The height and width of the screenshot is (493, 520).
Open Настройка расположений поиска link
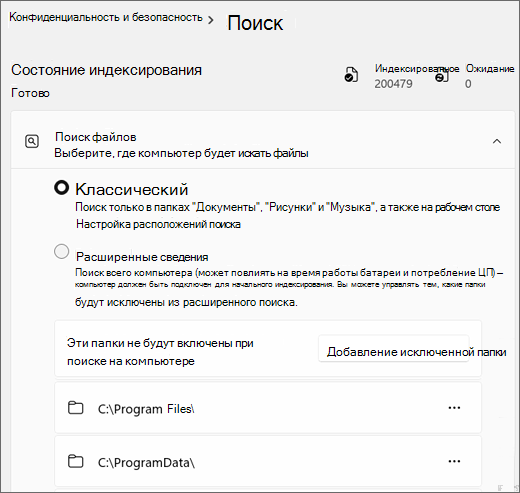pyautogui.click(x=158, y=224)
